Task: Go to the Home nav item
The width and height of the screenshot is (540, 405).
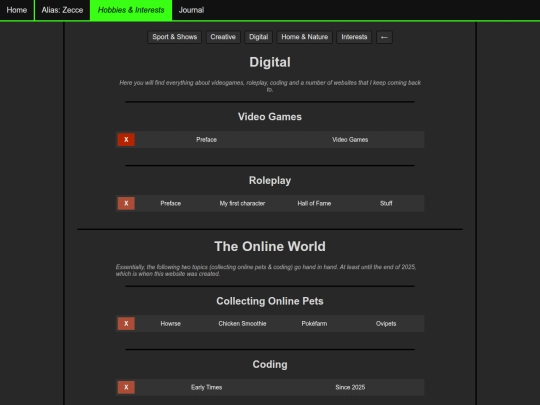Action: [x=17, y=10]
